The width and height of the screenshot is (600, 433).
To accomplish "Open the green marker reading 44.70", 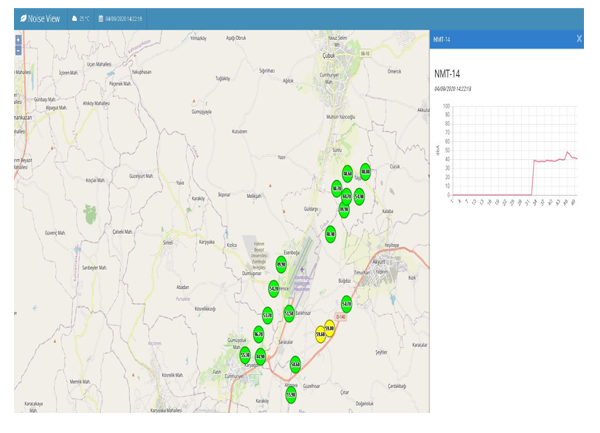I will [346, 196].
